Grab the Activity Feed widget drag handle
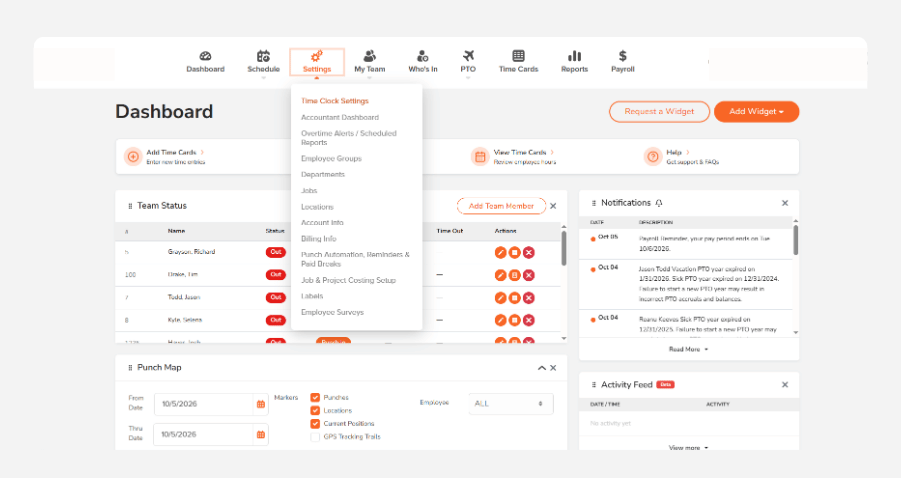Screen dimensions: 901x478 click(594, 385)
